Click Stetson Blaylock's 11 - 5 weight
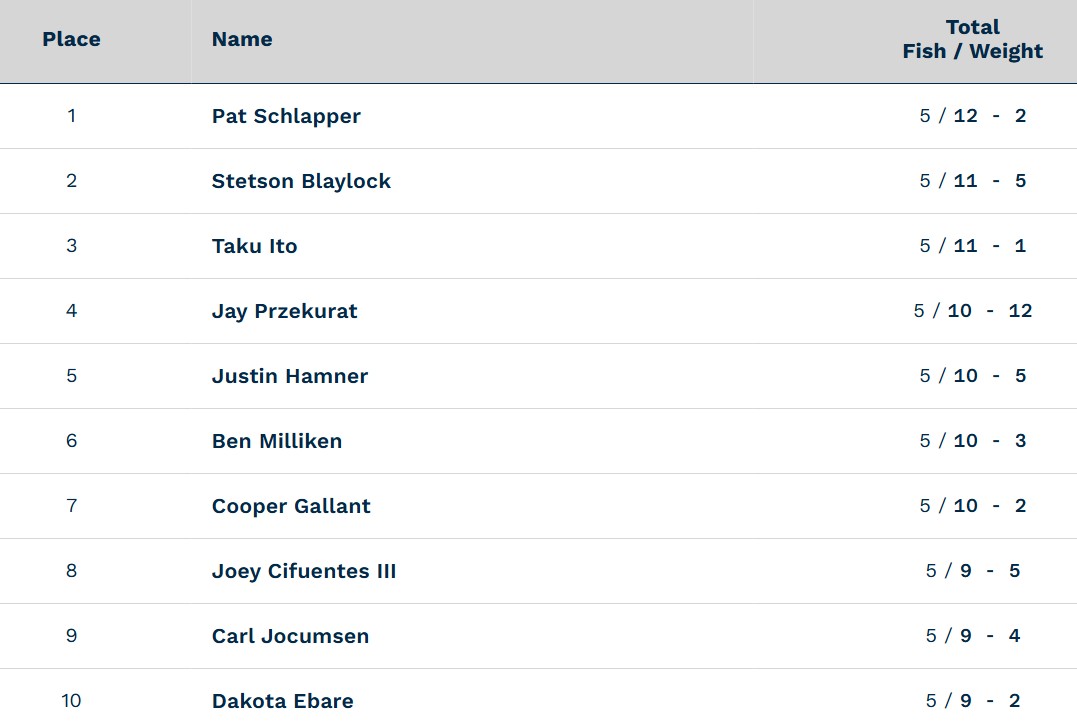1077x727 pixels. [x=990, y=181]
